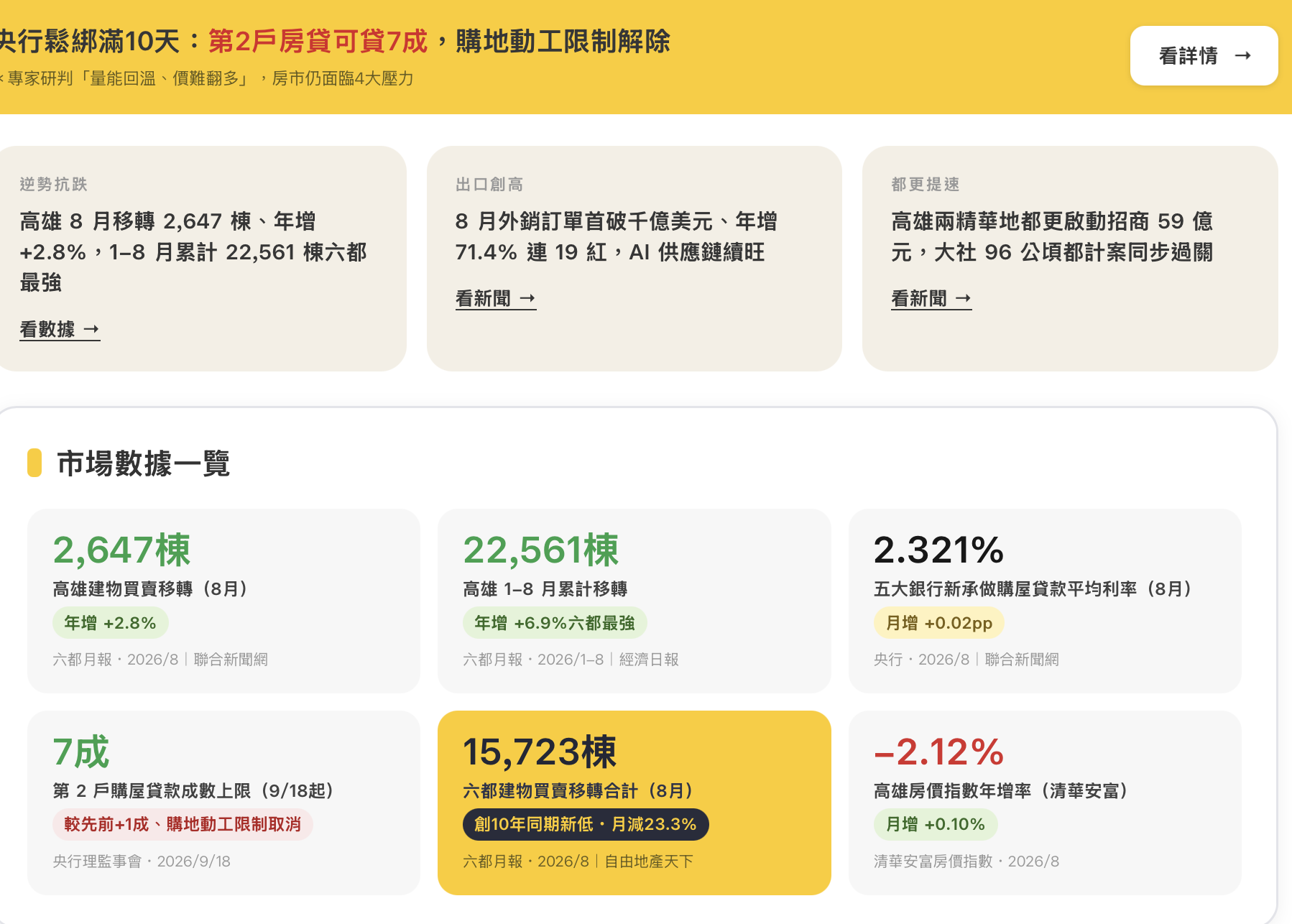Click headline 高雄 8 月移轉 2,647 棟
The height and width of the screenshot is (924, 1292).
(194, 251)
